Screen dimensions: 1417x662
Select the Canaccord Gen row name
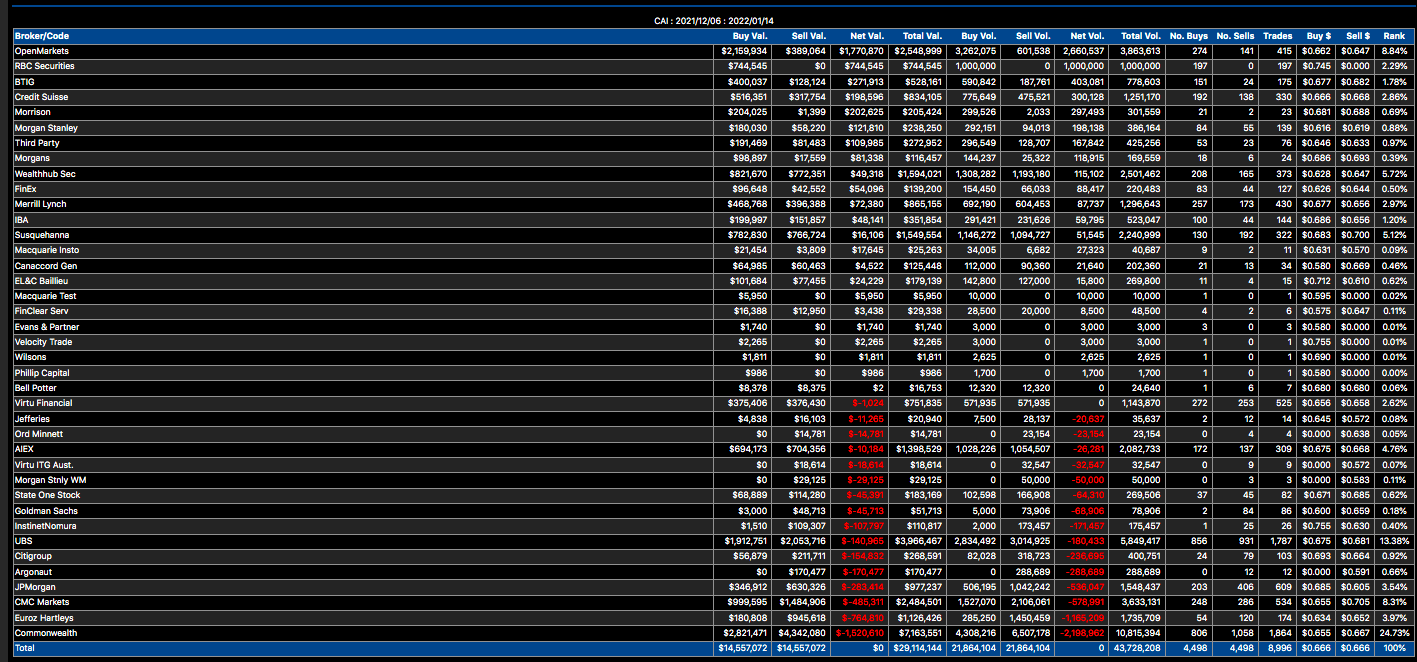click(x=44, y=266)
